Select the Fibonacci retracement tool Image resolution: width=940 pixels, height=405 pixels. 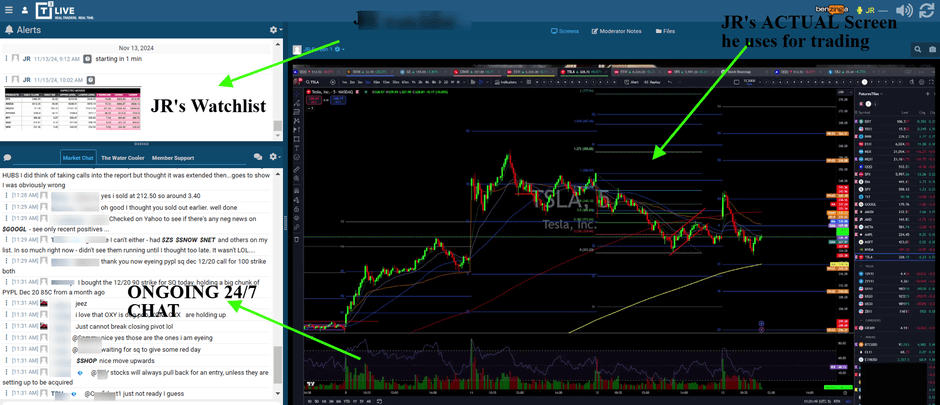pyautogui.click(x=297, y=112)
